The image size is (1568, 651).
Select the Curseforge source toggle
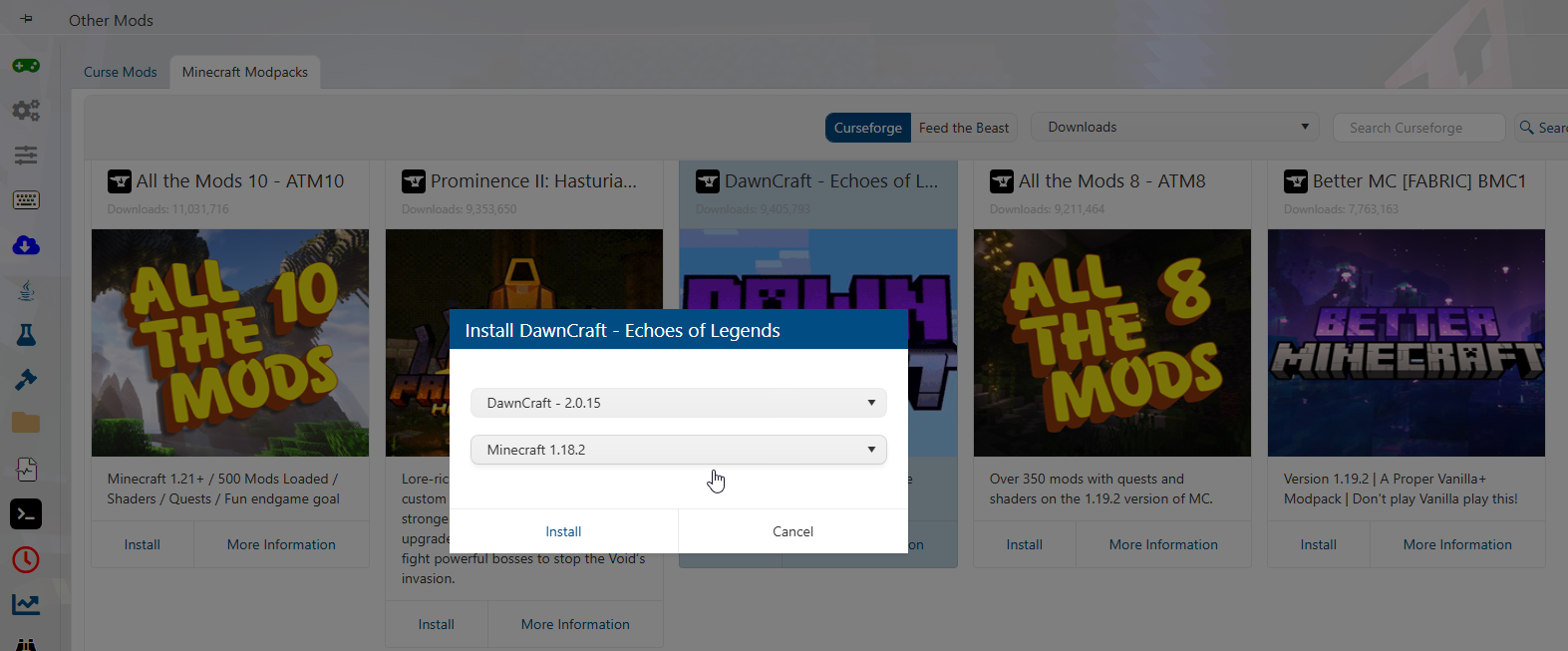click(x=867, y=128)
